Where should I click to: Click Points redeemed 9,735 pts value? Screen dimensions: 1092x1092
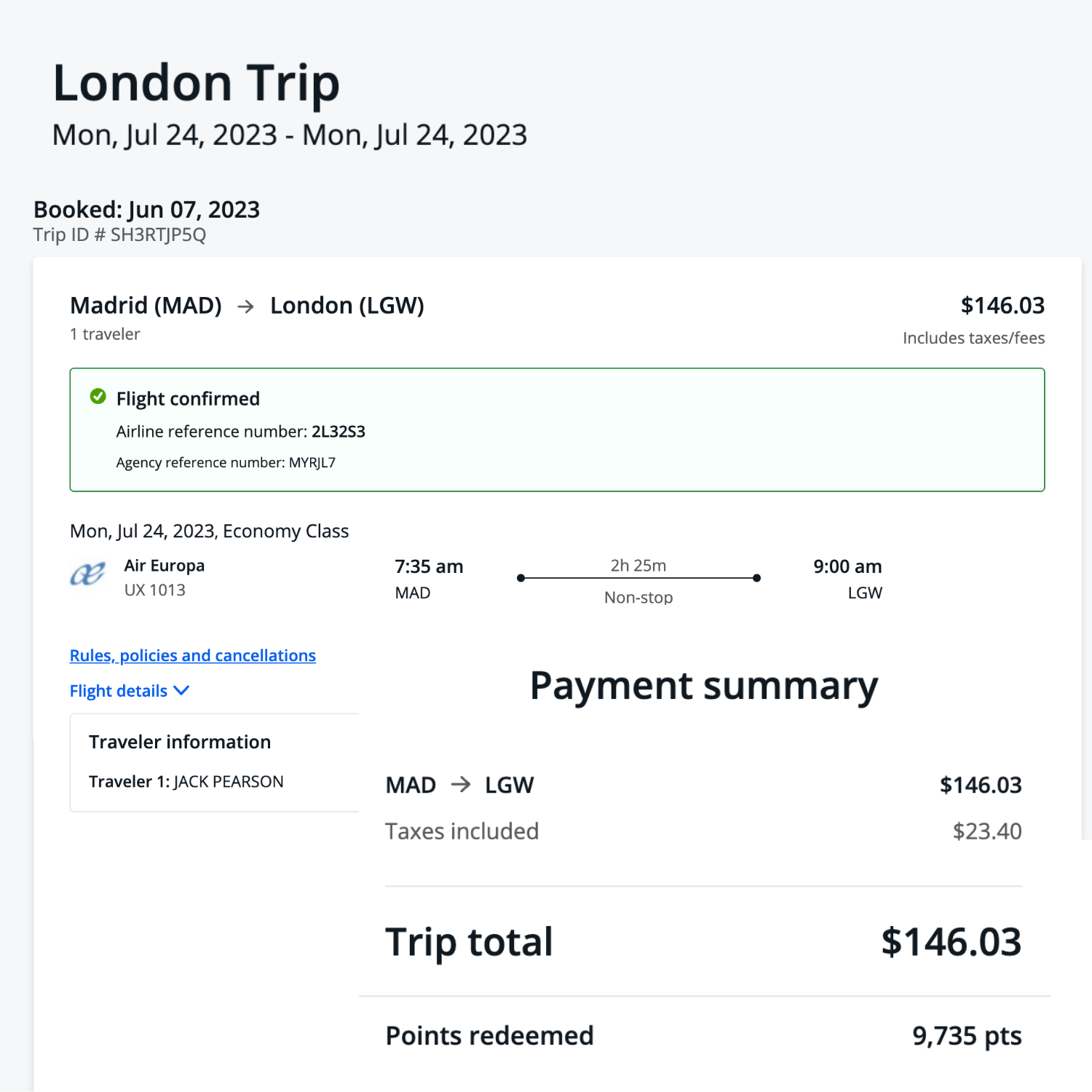click(967, 1035)
